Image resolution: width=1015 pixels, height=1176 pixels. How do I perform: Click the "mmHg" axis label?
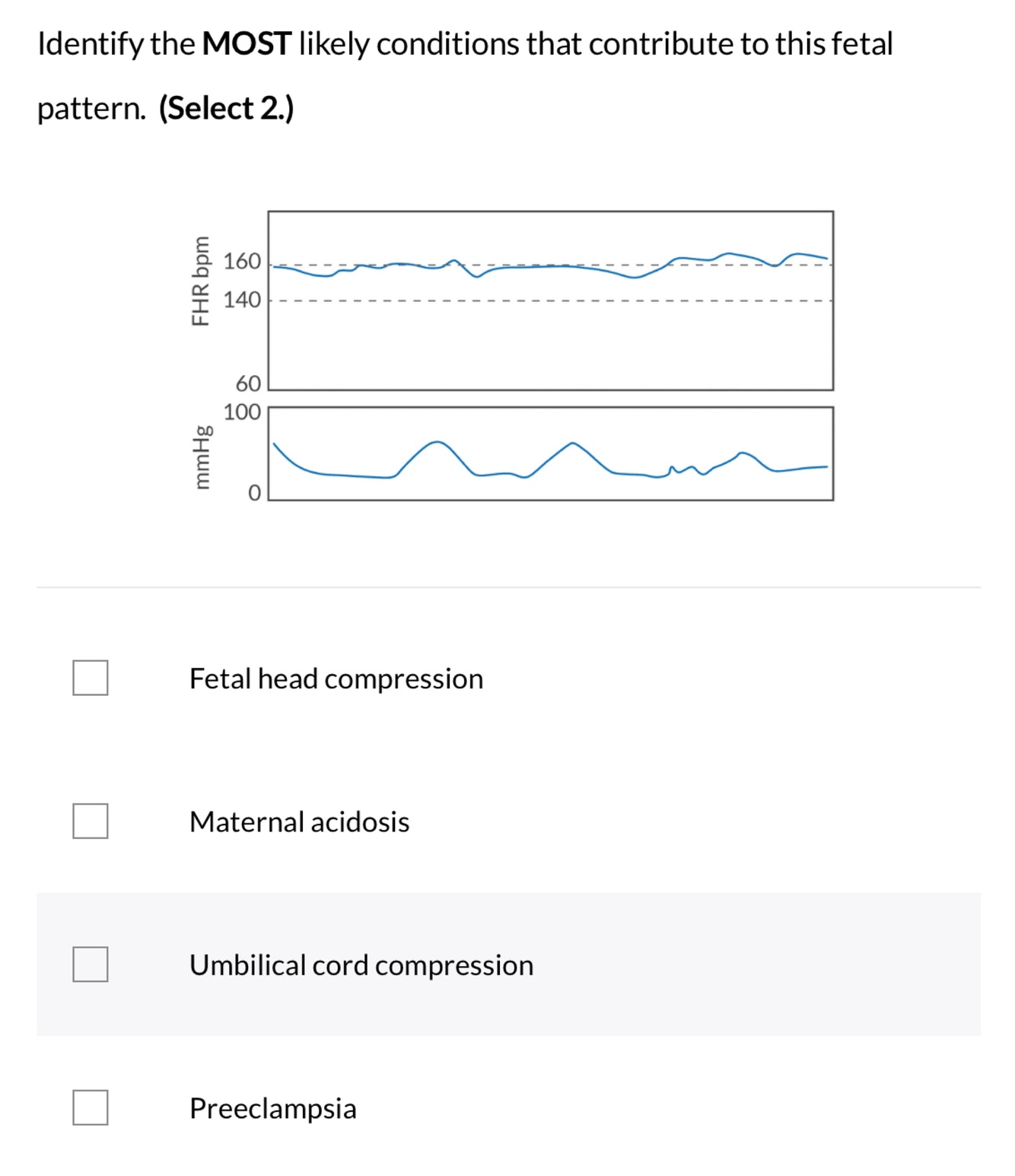[x=200, y=456]
